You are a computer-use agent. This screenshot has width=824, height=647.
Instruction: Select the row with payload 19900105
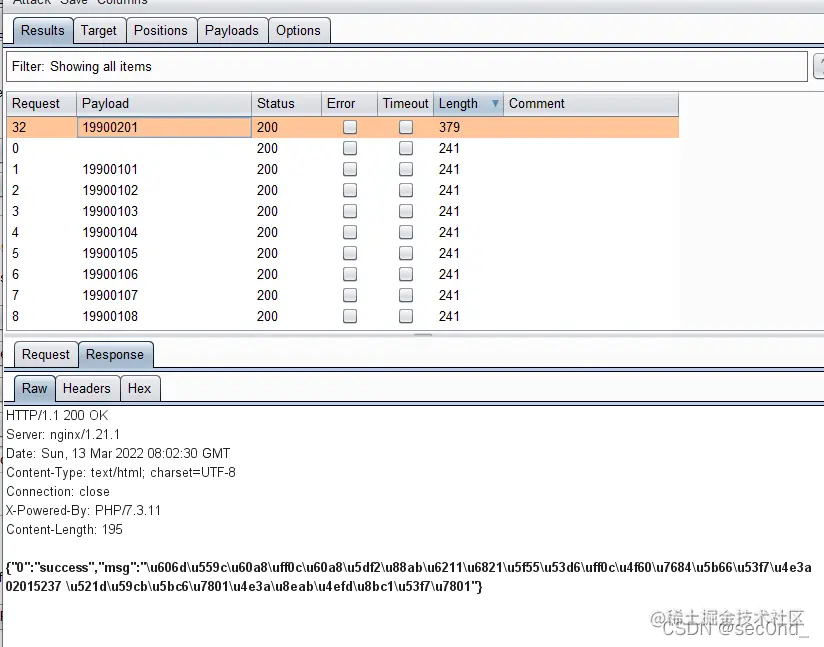click(x=343, y=253)
